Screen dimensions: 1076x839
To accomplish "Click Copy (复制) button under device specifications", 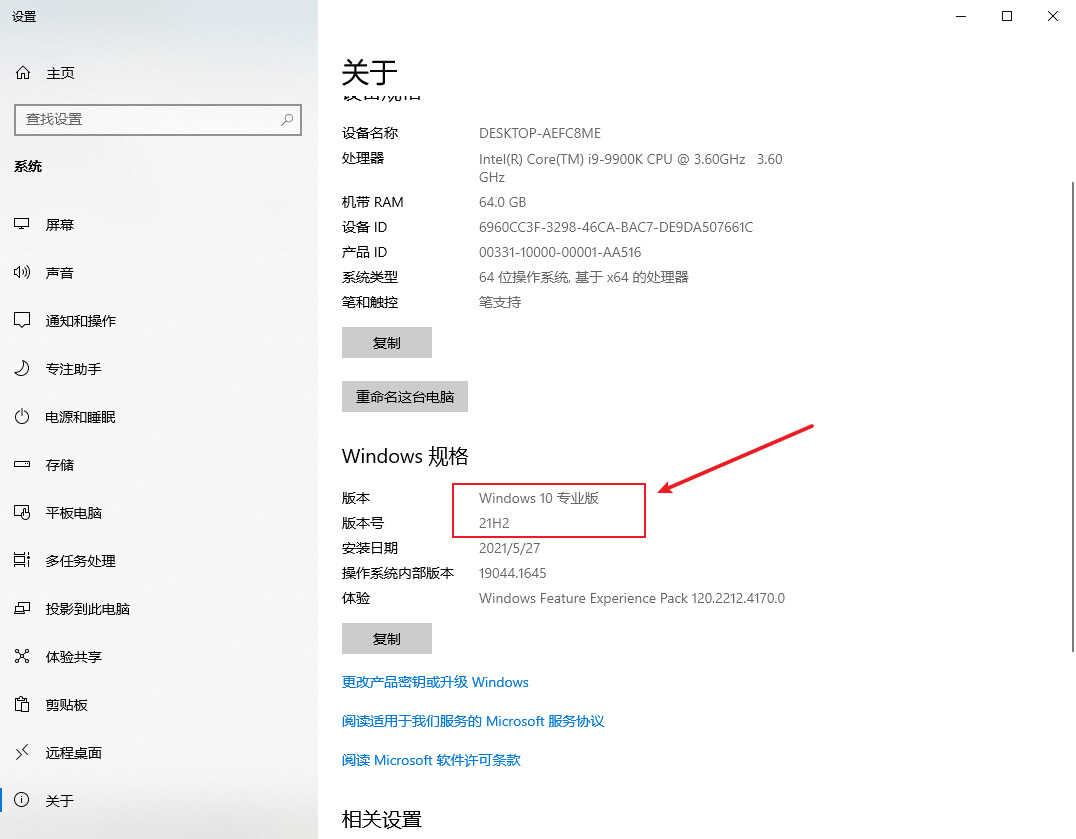I will 386,342.
